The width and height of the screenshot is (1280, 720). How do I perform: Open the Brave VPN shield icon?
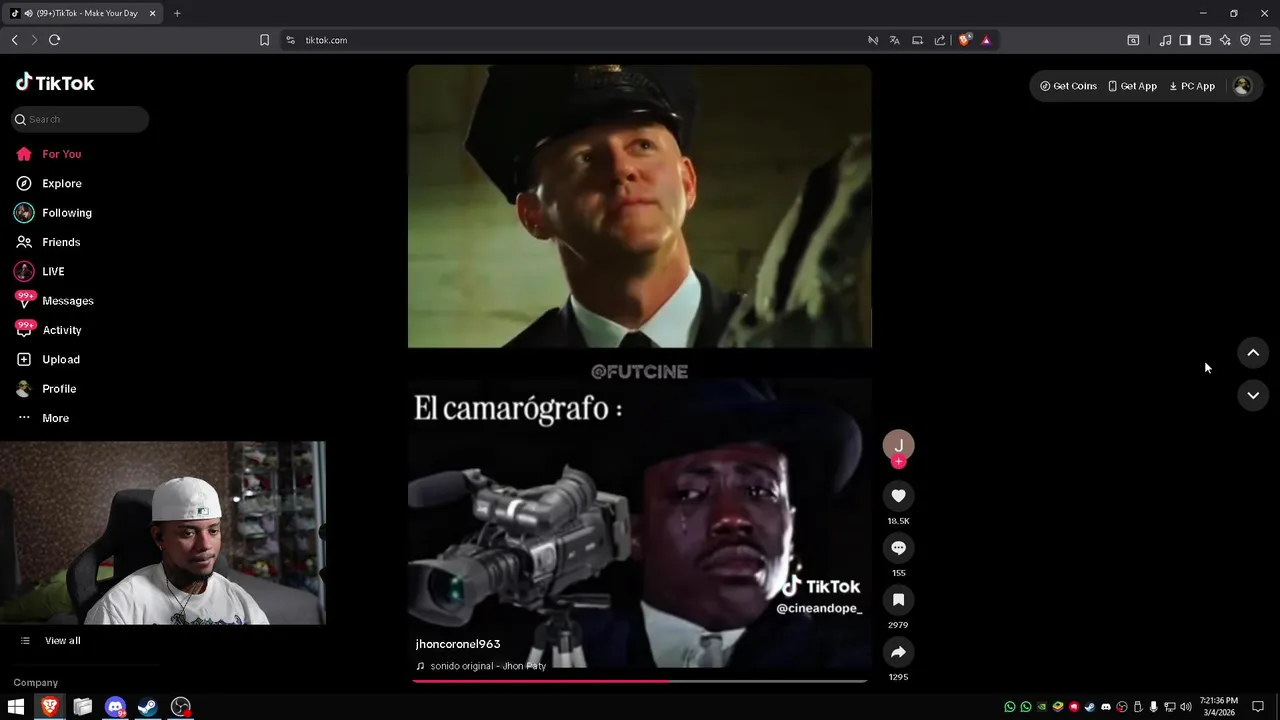coord(1245,40)
